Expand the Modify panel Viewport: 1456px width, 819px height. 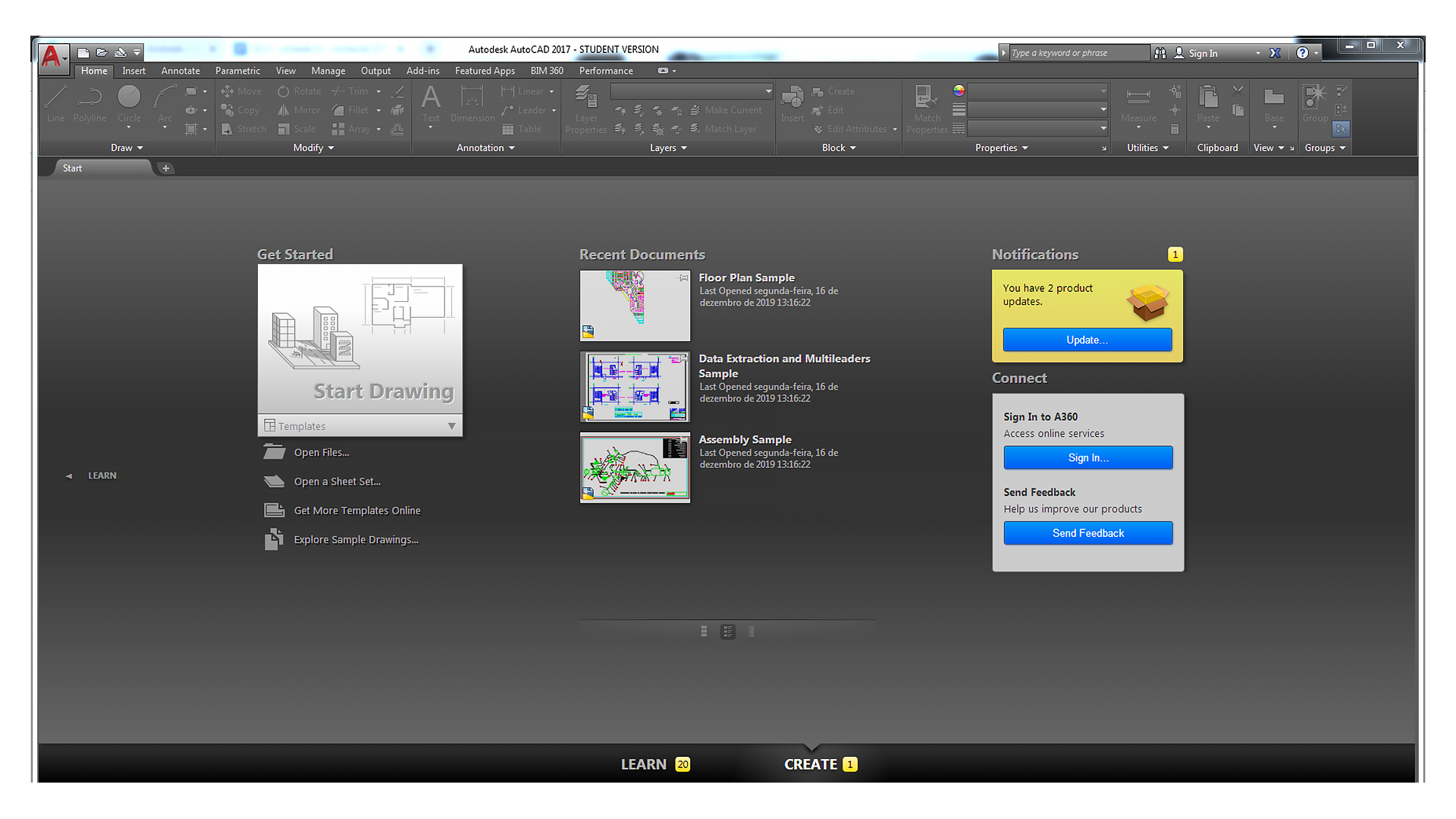coord(313,148)
